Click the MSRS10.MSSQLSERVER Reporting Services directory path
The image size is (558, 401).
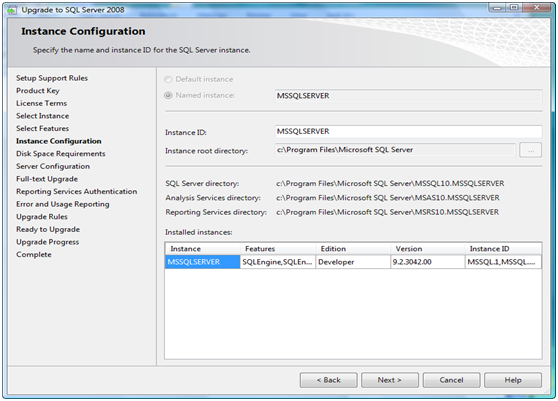[x=388, y=212]
